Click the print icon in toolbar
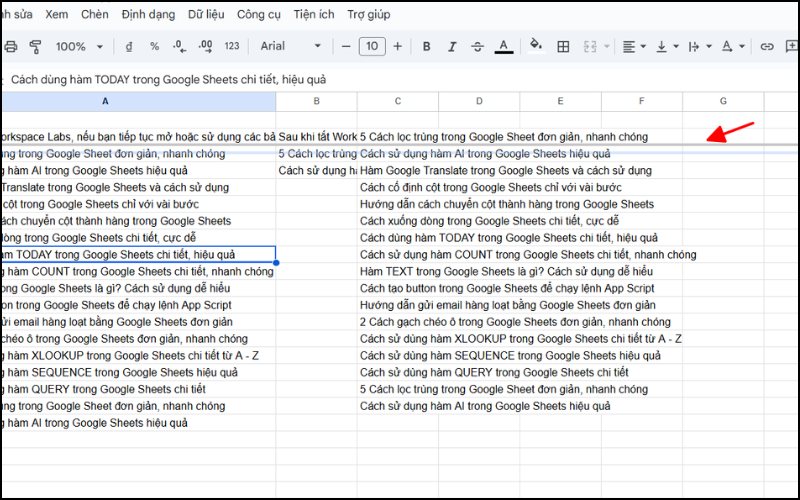Screen dimensions: 800x500 [11, 46]
